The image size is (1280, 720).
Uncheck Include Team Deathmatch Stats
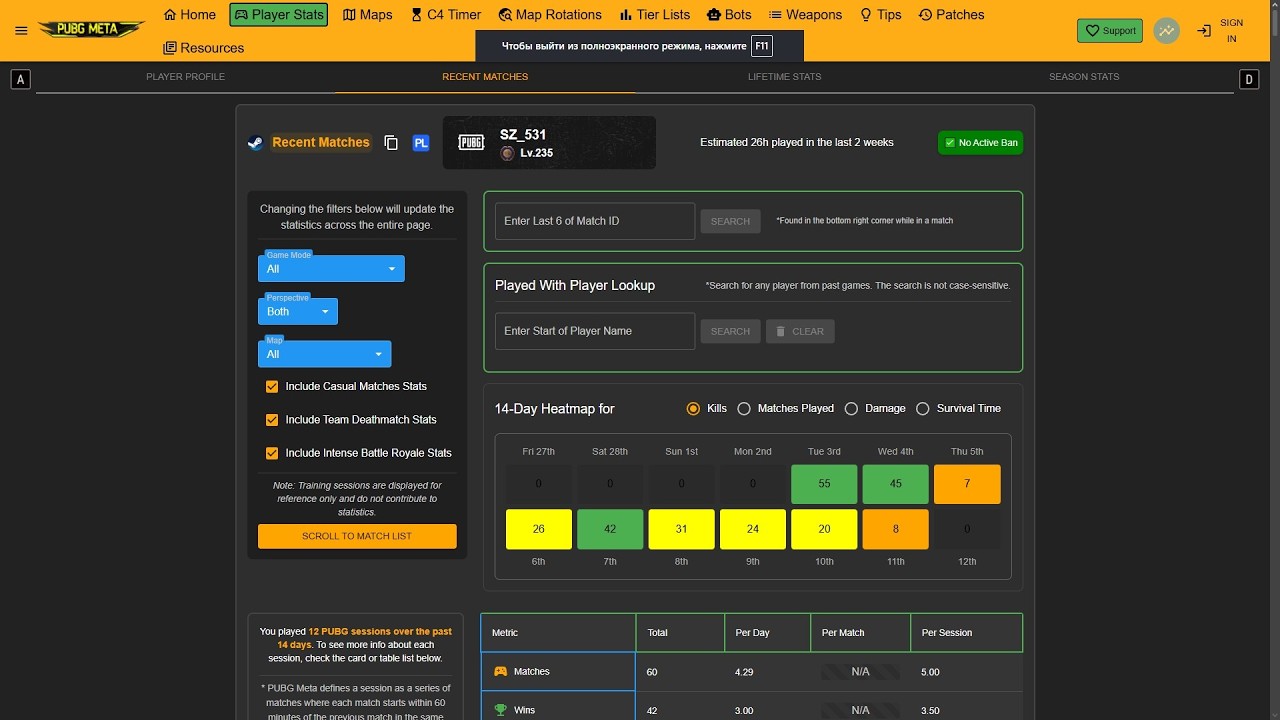pos(271,420)
